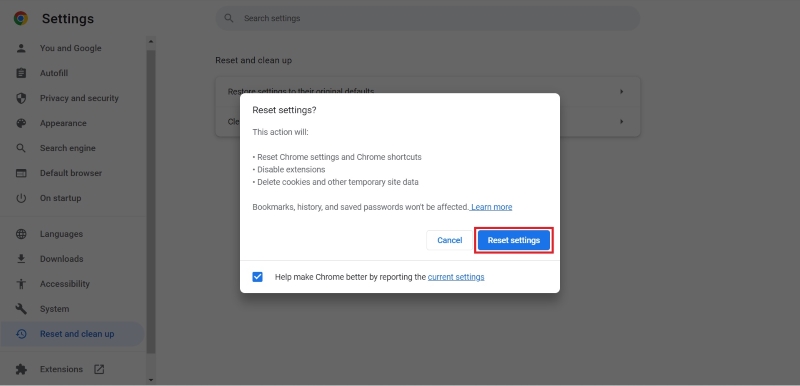
Task: Click the Accessibility figure icon
Action: point(21,284)
